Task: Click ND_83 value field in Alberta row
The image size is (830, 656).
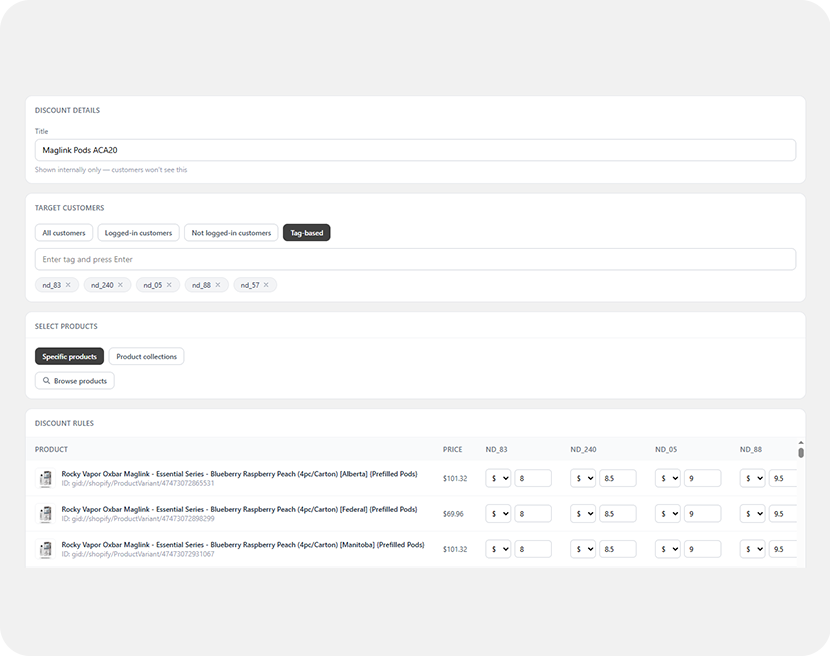Action: 533,478
